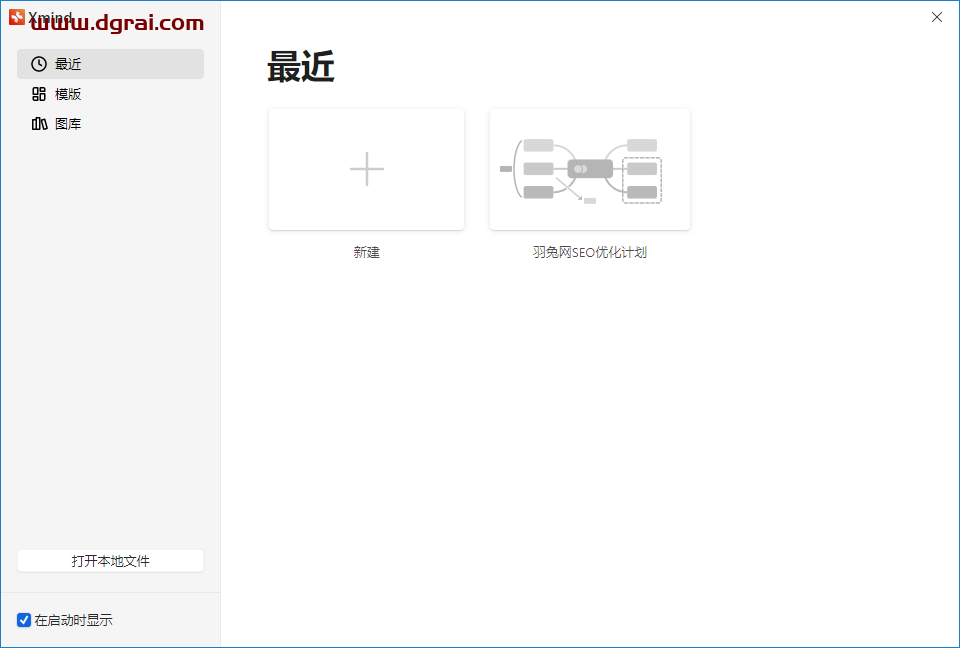Click the 打开本地文件 button
Screen dimensions: 960x648
click(x=110, y=560)
